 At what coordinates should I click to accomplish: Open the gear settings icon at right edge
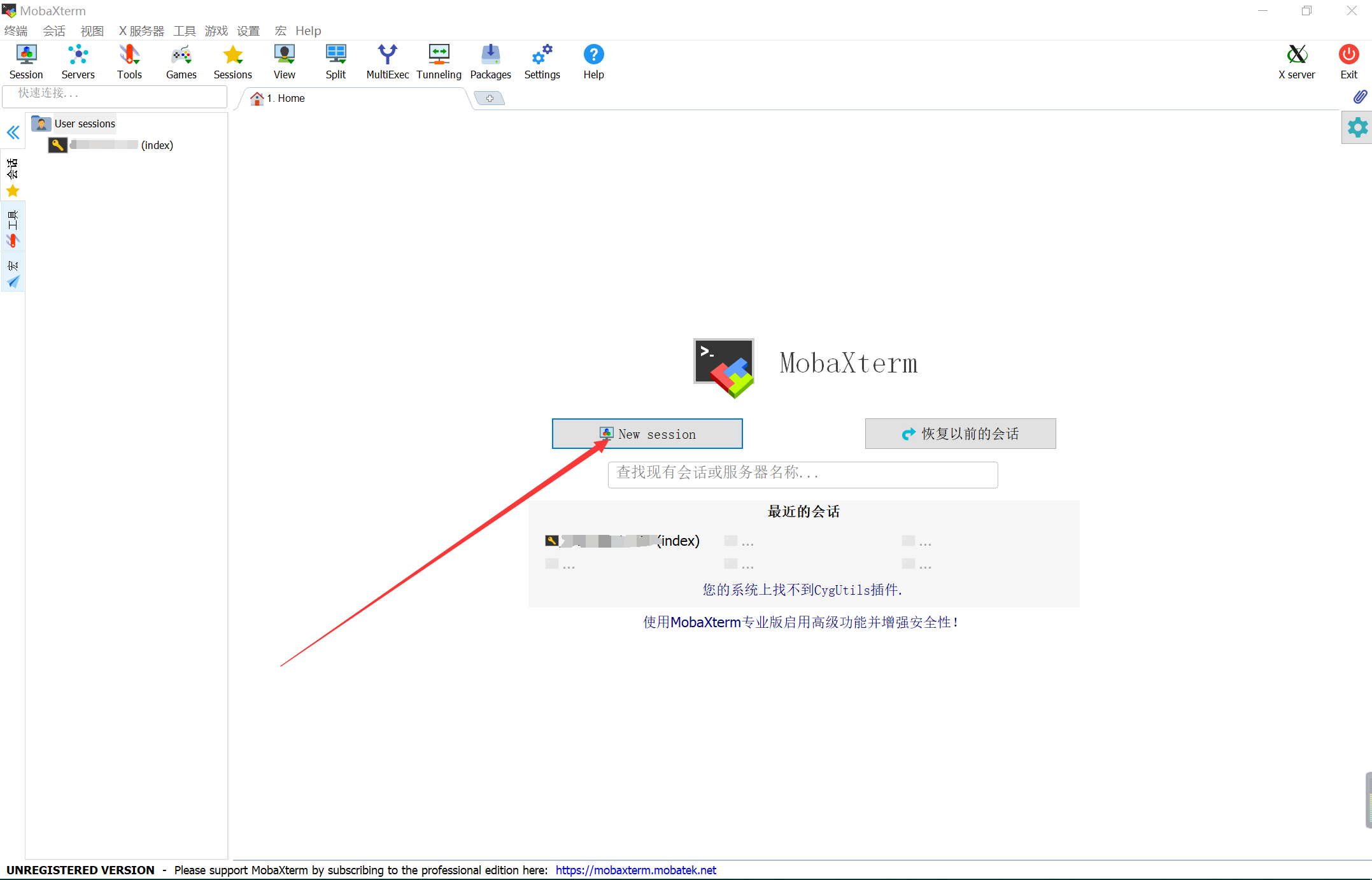point(1357,127)
